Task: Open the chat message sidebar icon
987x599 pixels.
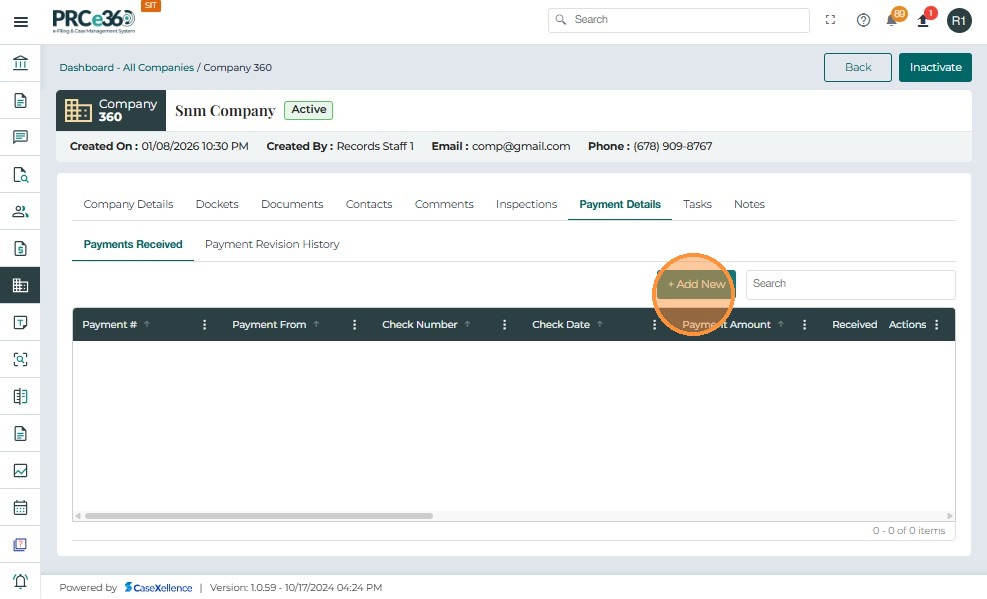Action: pos(20,137)
